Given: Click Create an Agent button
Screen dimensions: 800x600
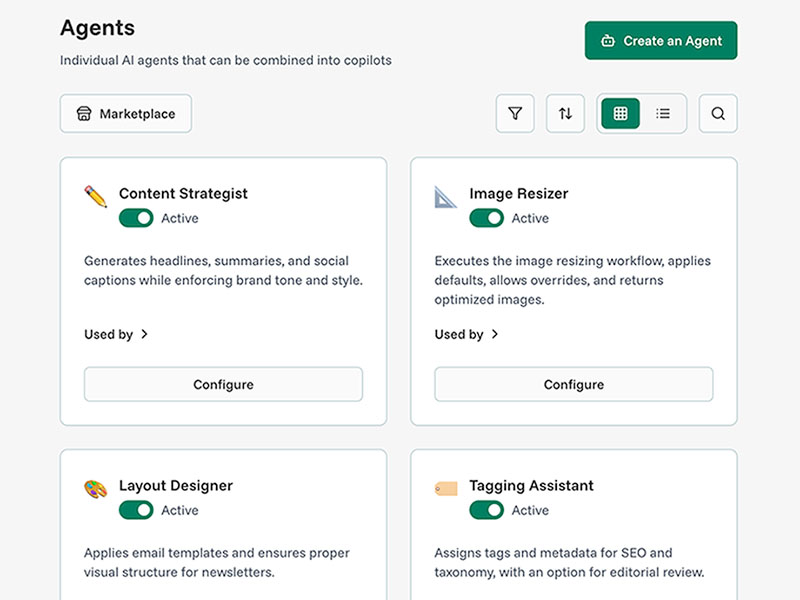Looking at the screenshot, I should [661, 41].
